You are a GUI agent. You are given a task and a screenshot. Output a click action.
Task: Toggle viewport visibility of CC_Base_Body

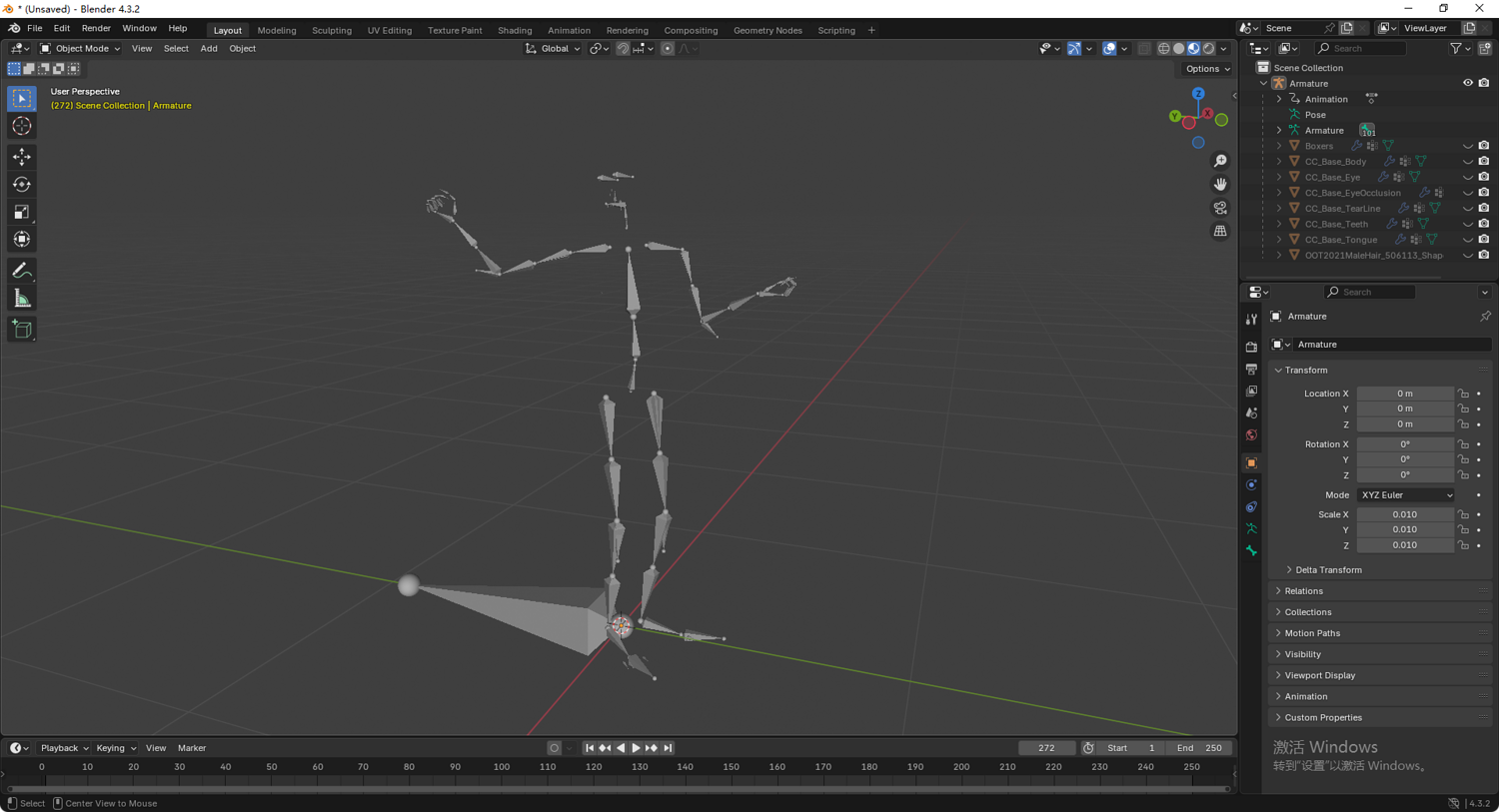[x=1468, y=161]
